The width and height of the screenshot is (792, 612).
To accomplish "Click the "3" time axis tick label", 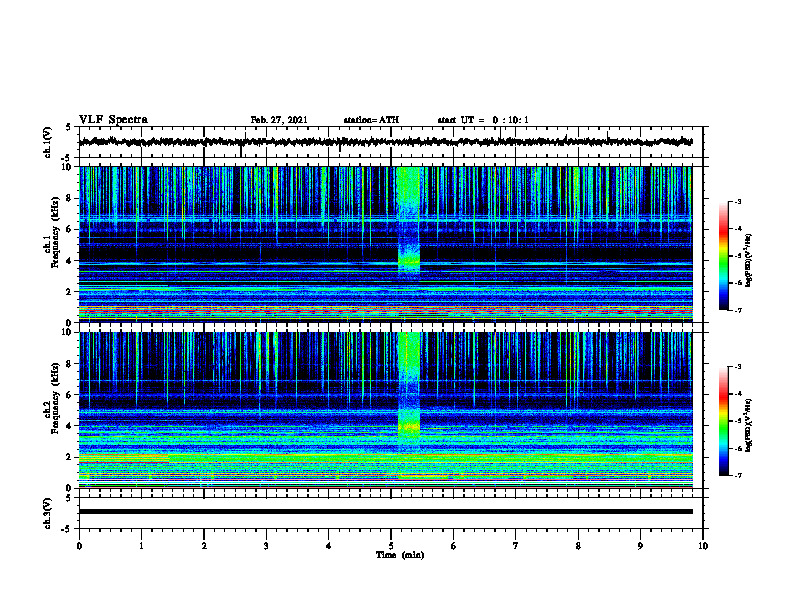I will tap(266, 546).
